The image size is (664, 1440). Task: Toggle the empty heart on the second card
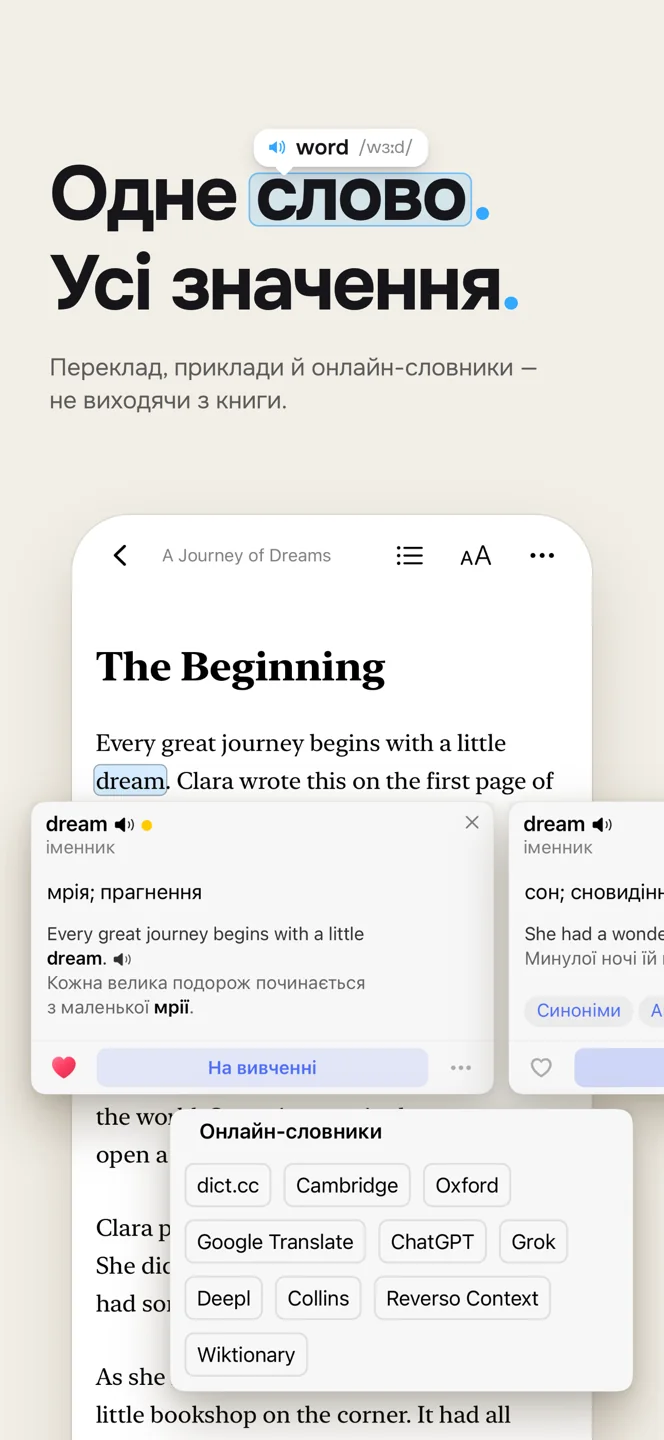coord(541,1067)
